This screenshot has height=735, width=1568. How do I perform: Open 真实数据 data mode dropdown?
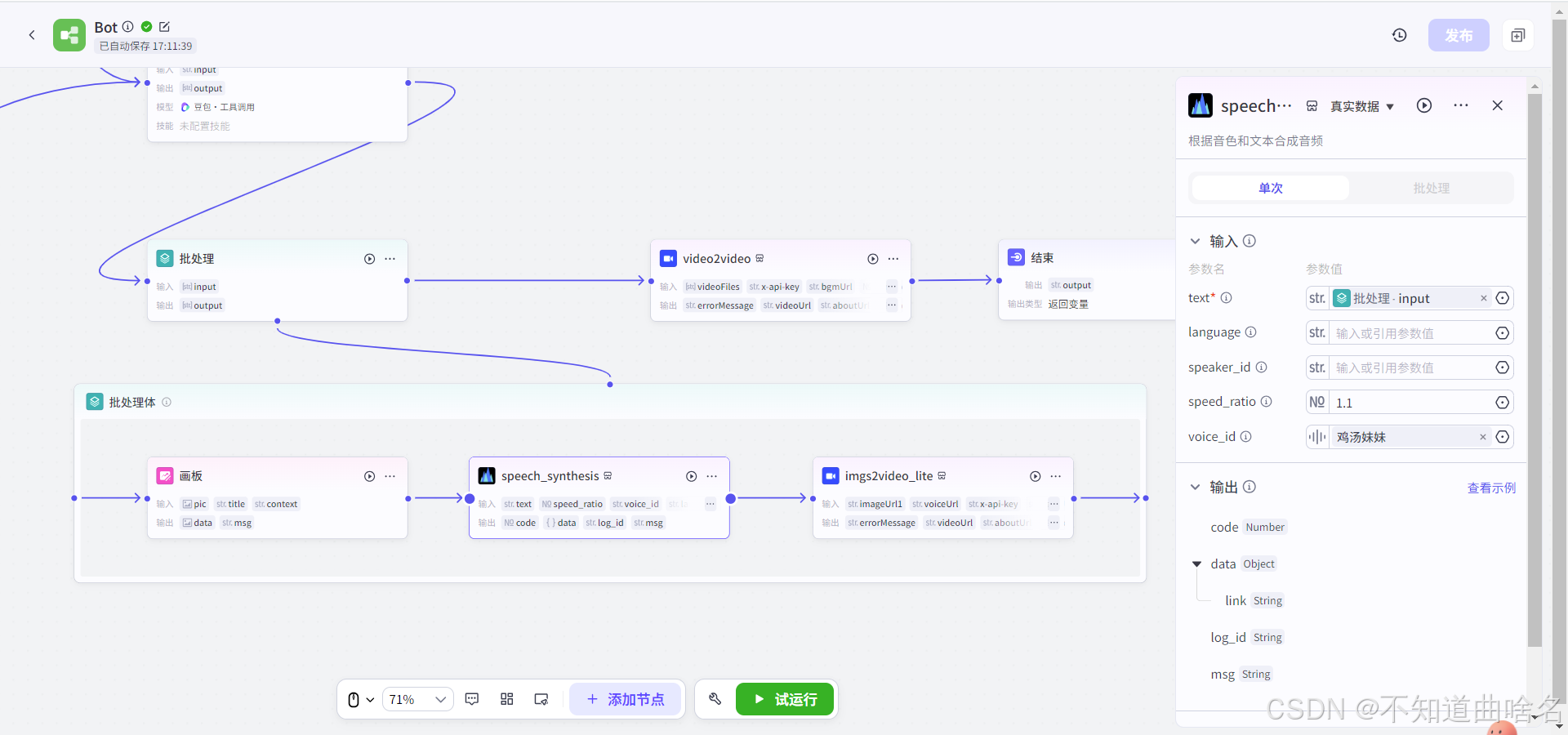click(x=1362, y=107)
